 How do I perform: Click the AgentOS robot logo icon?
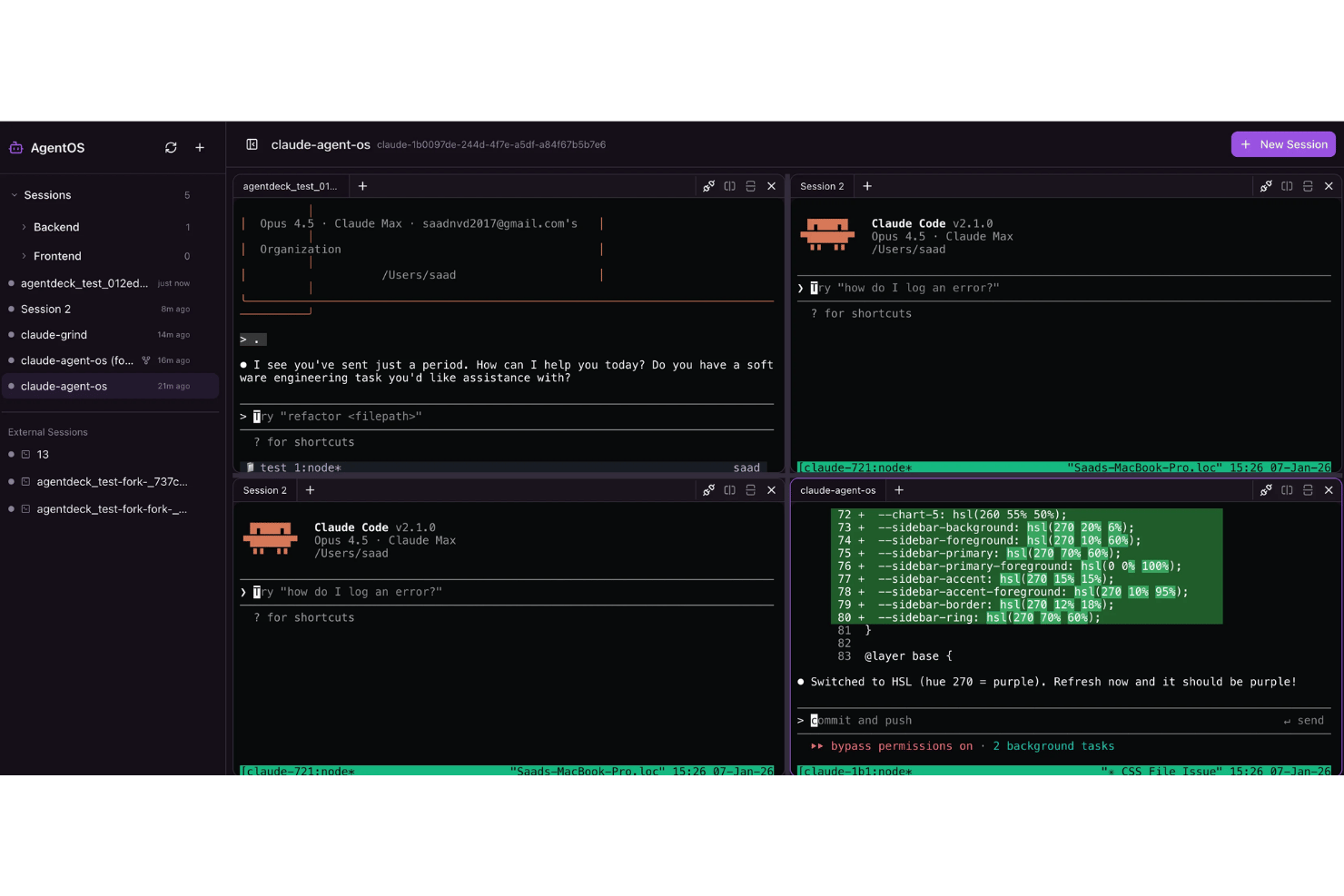click(16, 147)
